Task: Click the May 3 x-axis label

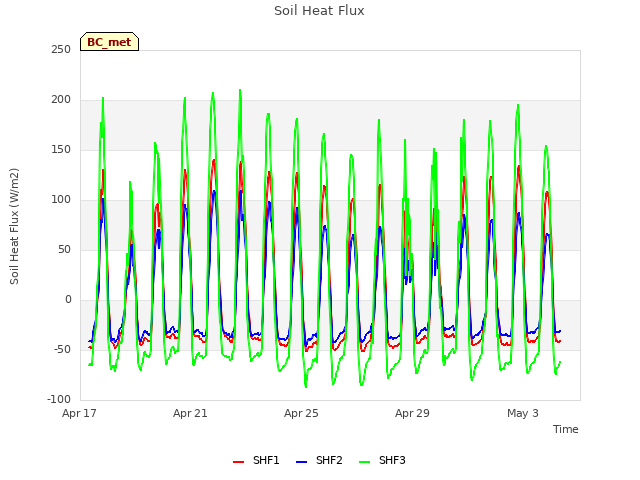Action: click(x=523, y=413)
